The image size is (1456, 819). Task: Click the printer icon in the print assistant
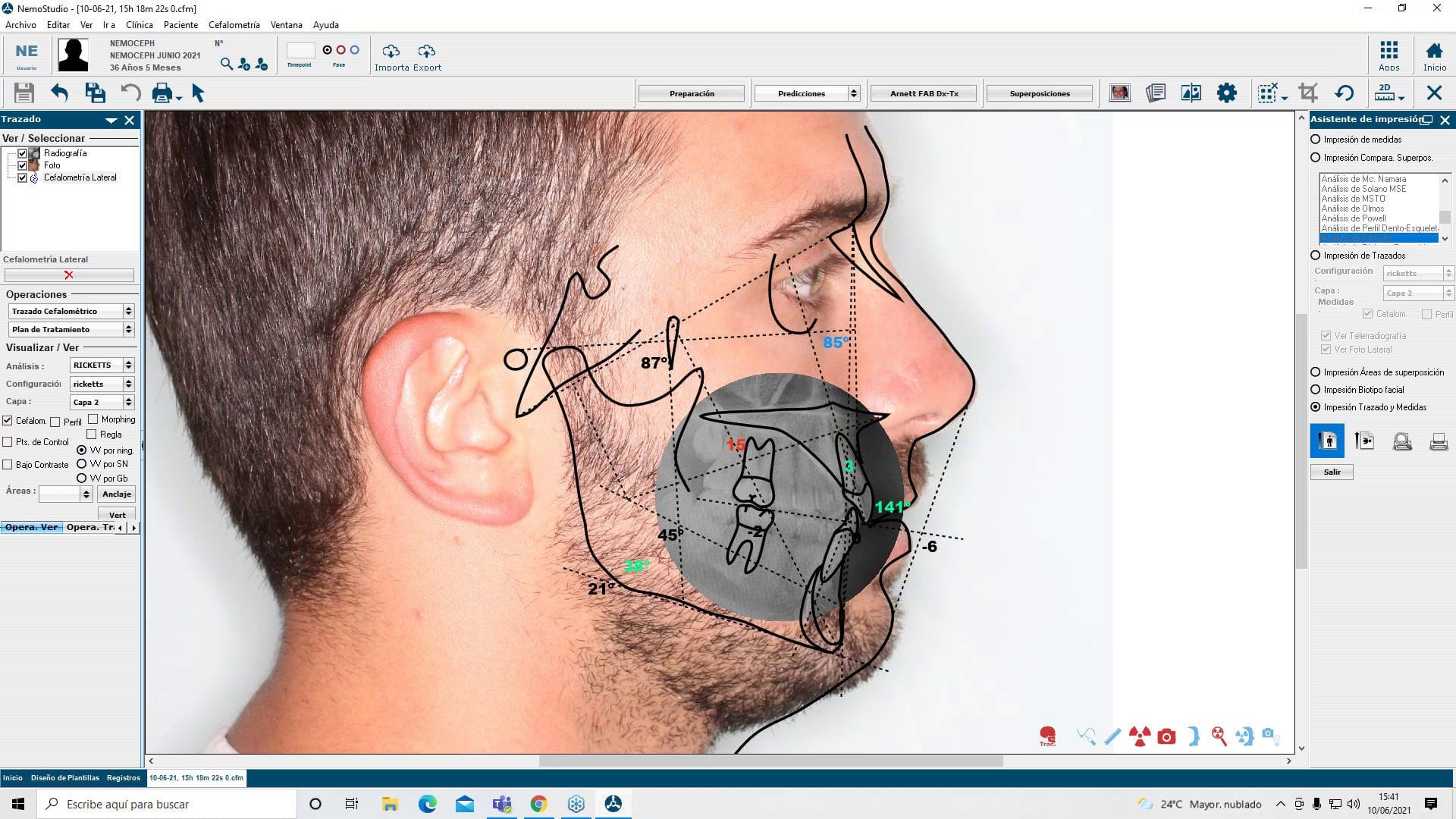[x=1438, y=441]
